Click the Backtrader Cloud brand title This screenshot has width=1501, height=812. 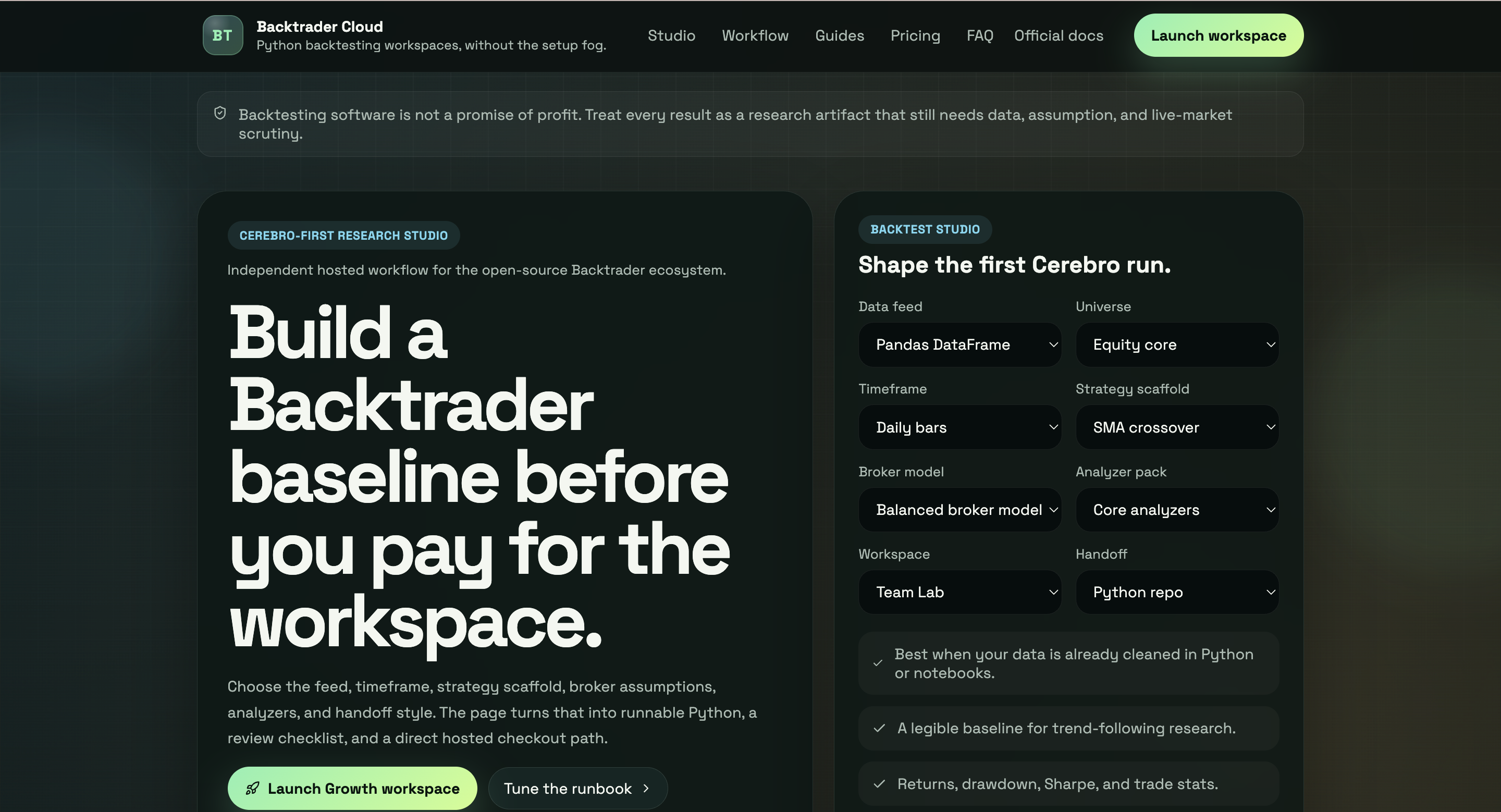(319, 27)
